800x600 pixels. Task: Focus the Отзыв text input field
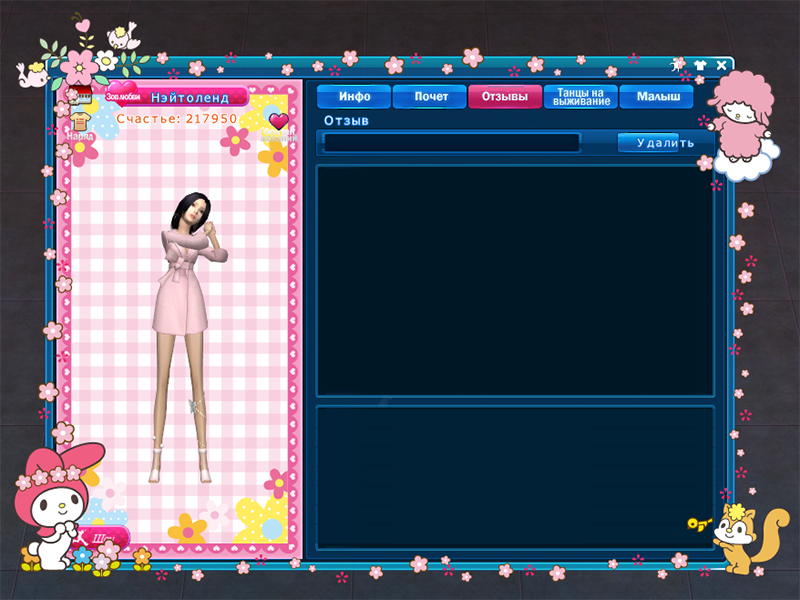point(452,143)
